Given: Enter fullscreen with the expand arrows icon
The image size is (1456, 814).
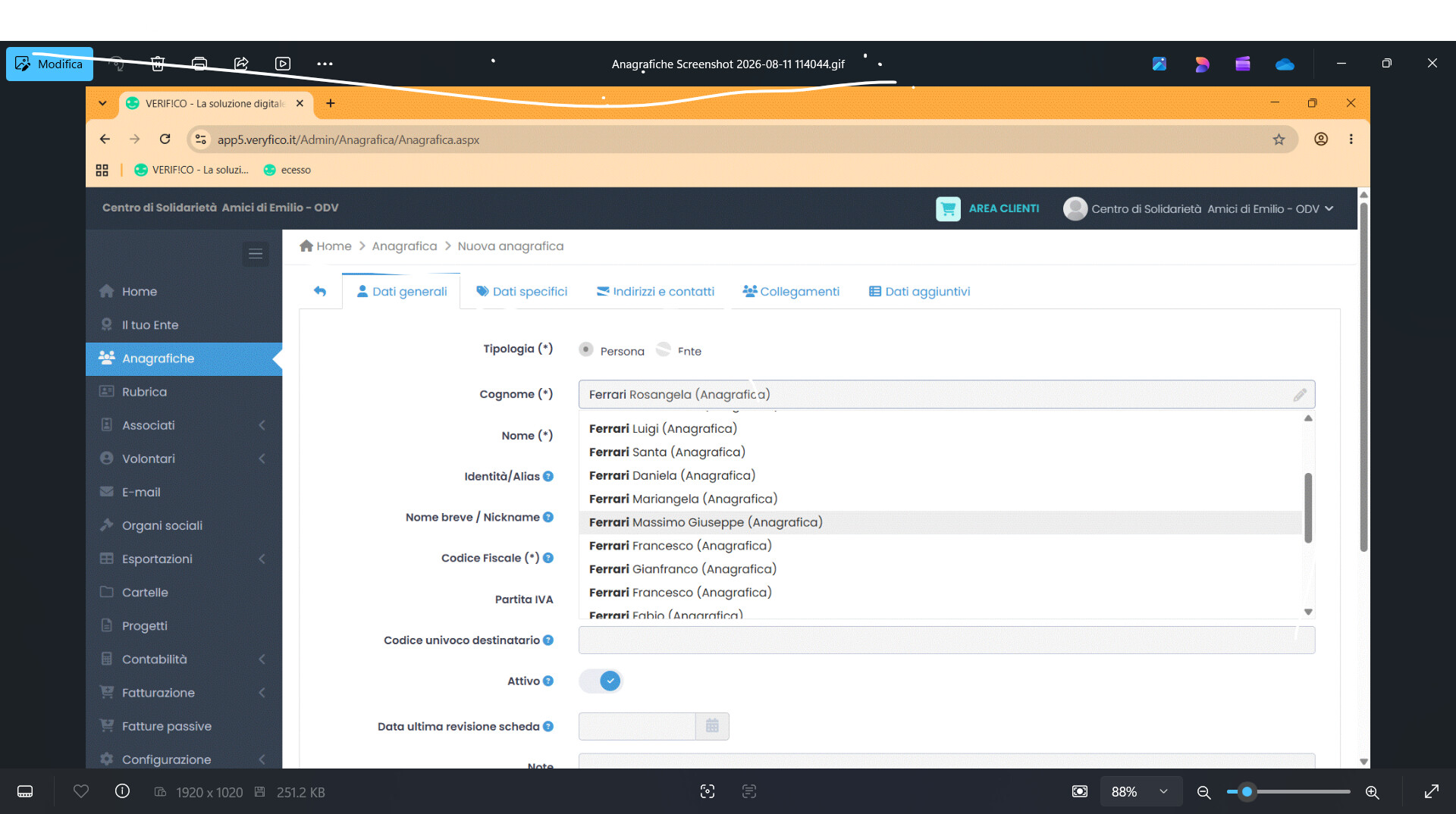Looking at the screenshot, I should pos(1432,791).
